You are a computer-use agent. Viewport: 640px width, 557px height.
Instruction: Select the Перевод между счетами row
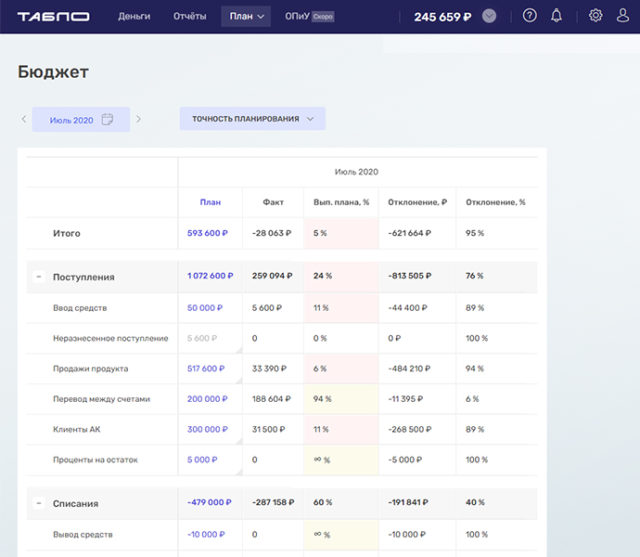(101, 399)
